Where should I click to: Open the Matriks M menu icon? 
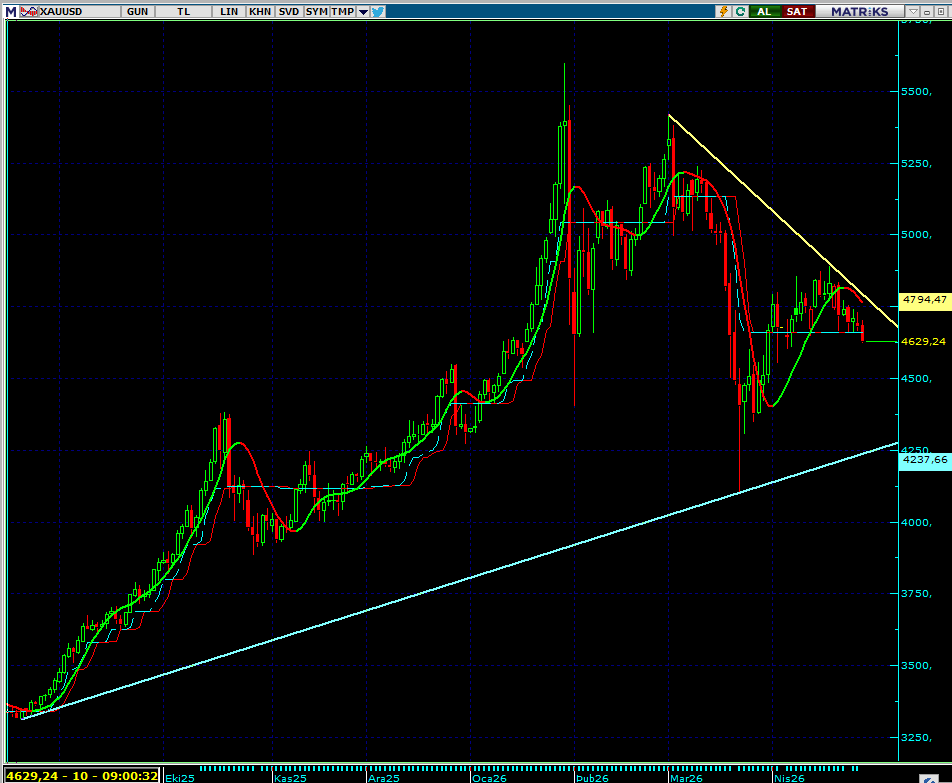(11, 12)
